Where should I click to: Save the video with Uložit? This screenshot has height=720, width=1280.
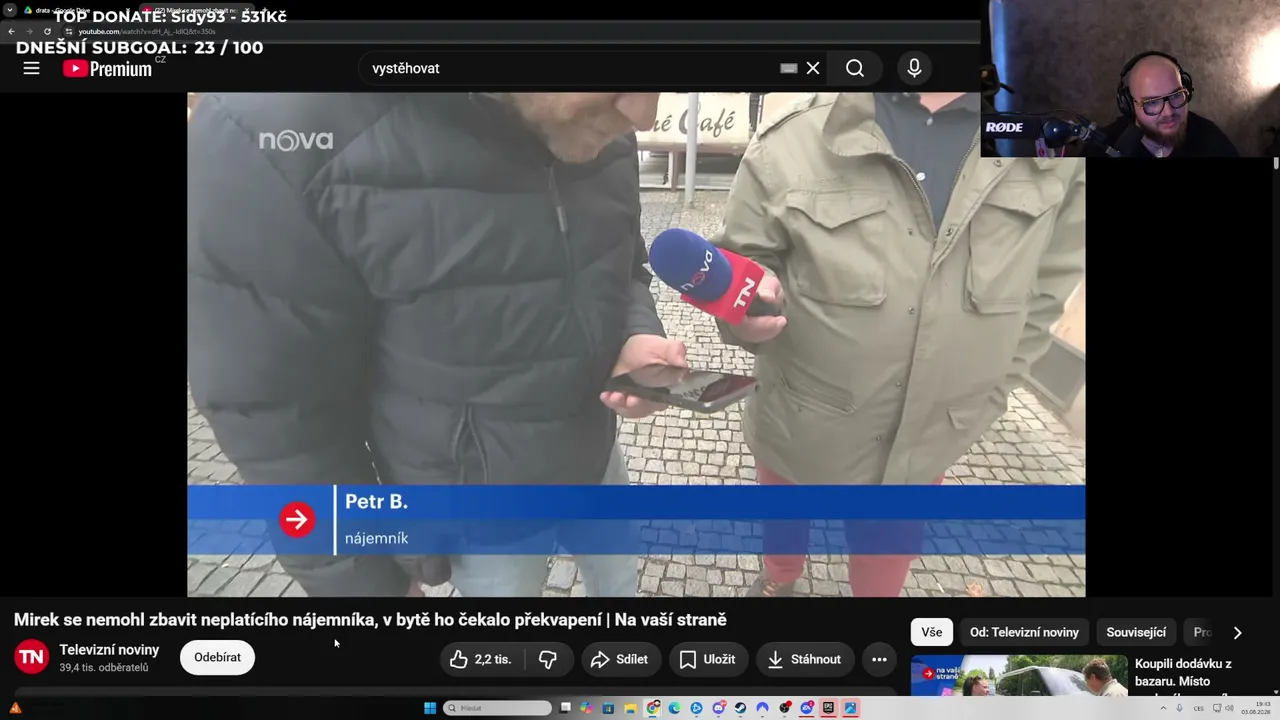[x=708, y=659]
